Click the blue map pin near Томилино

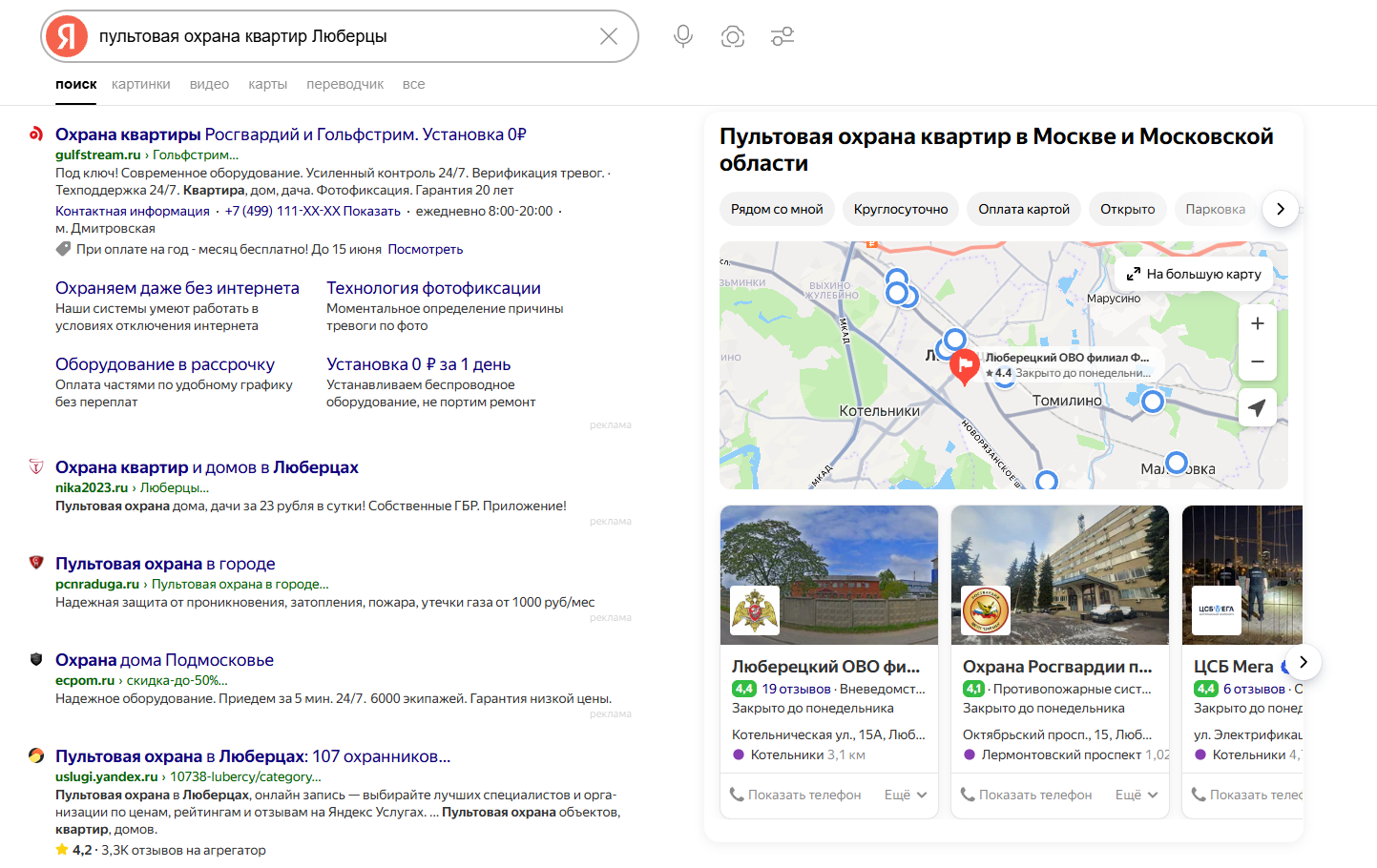click(1153, 402)
